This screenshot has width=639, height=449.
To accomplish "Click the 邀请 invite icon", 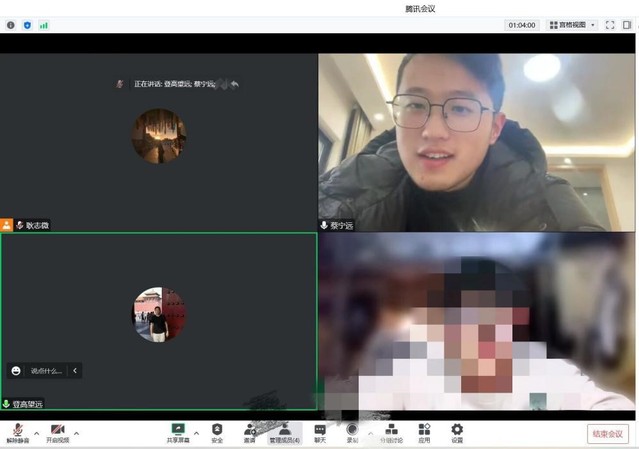I will [249, 430].
